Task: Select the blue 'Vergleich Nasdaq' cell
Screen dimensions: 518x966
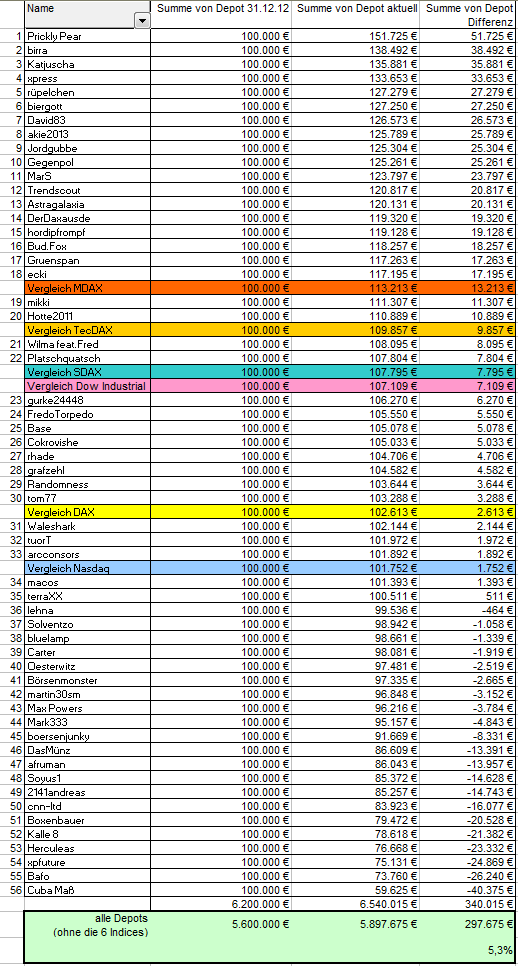Action: (x=87, y=568)
